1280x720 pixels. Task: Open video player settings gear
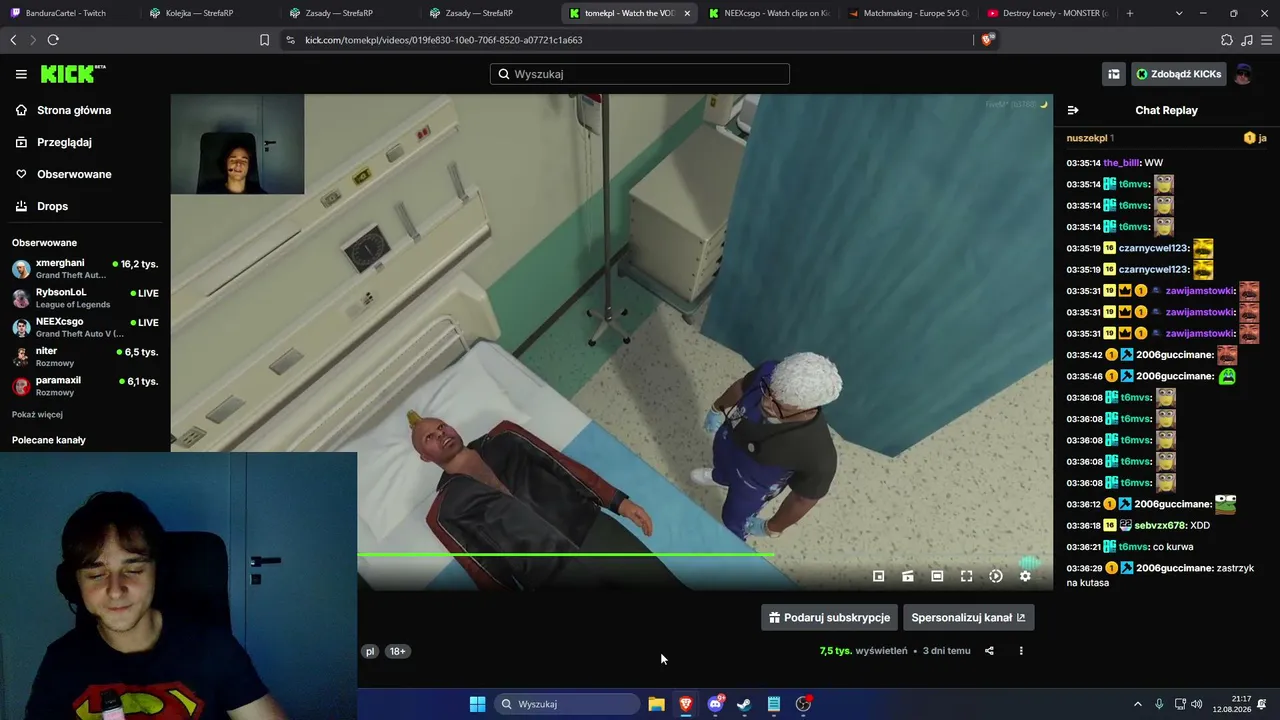(x=1025, y=576)
